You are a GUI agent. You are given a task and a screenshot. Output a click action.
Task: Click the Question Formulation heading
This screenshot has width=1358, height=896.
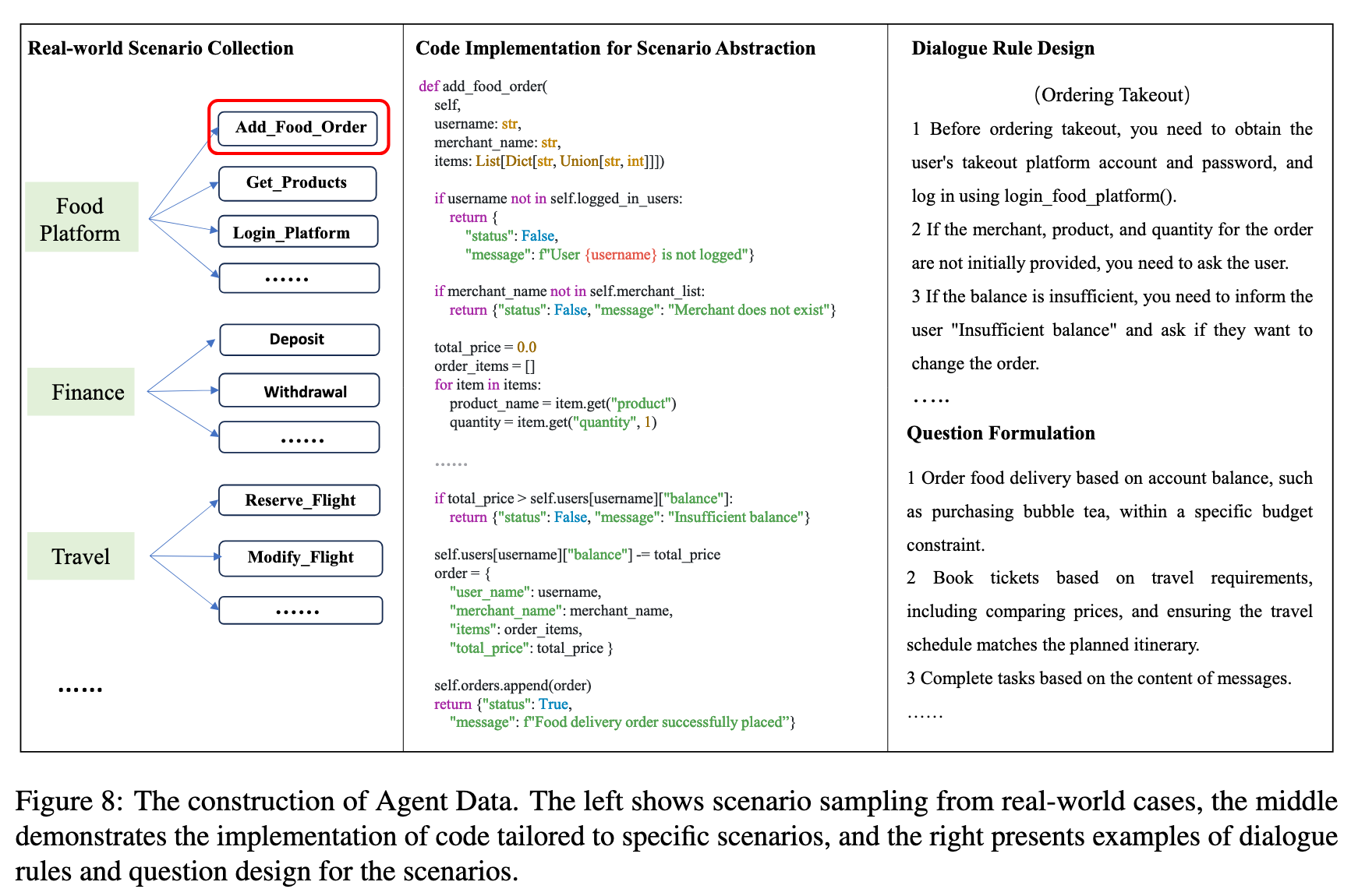point(1000,433)
